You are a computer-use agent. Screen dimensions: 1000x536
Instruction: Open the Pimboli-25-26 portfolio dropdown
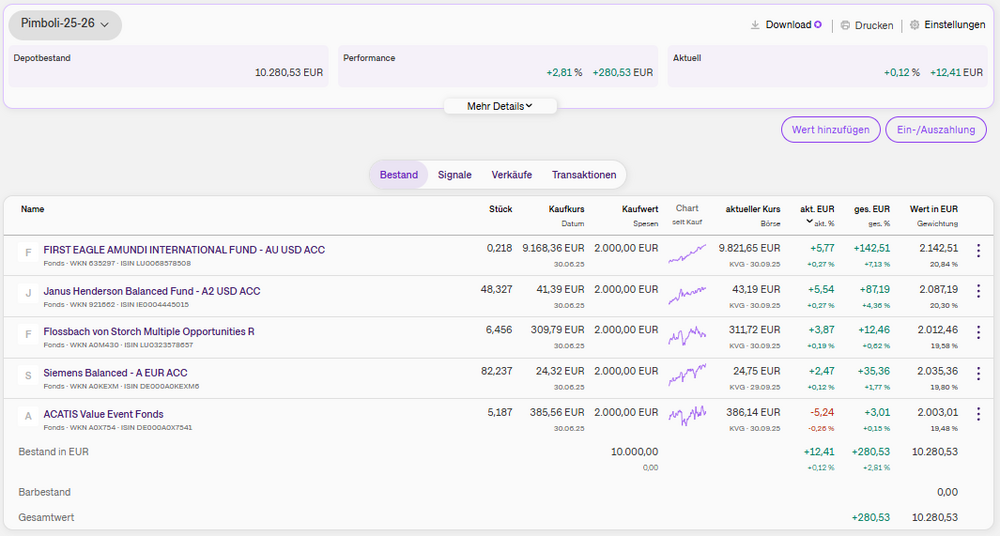[x=65, y=24]
